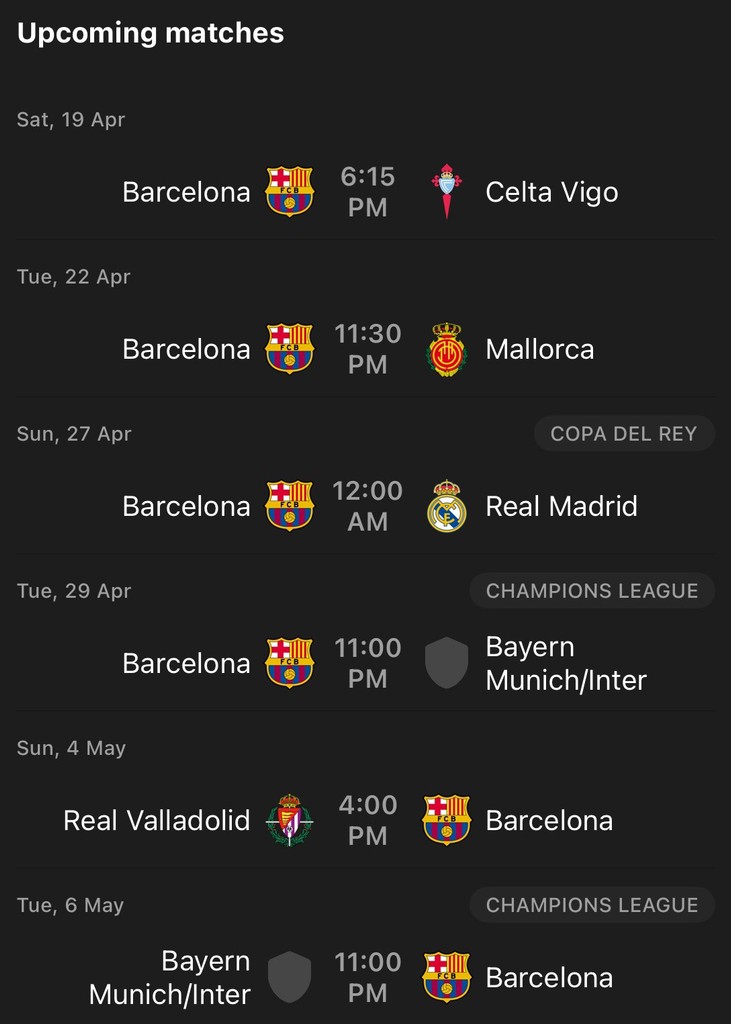Open Real Valladolid team name

pos(157,820)
